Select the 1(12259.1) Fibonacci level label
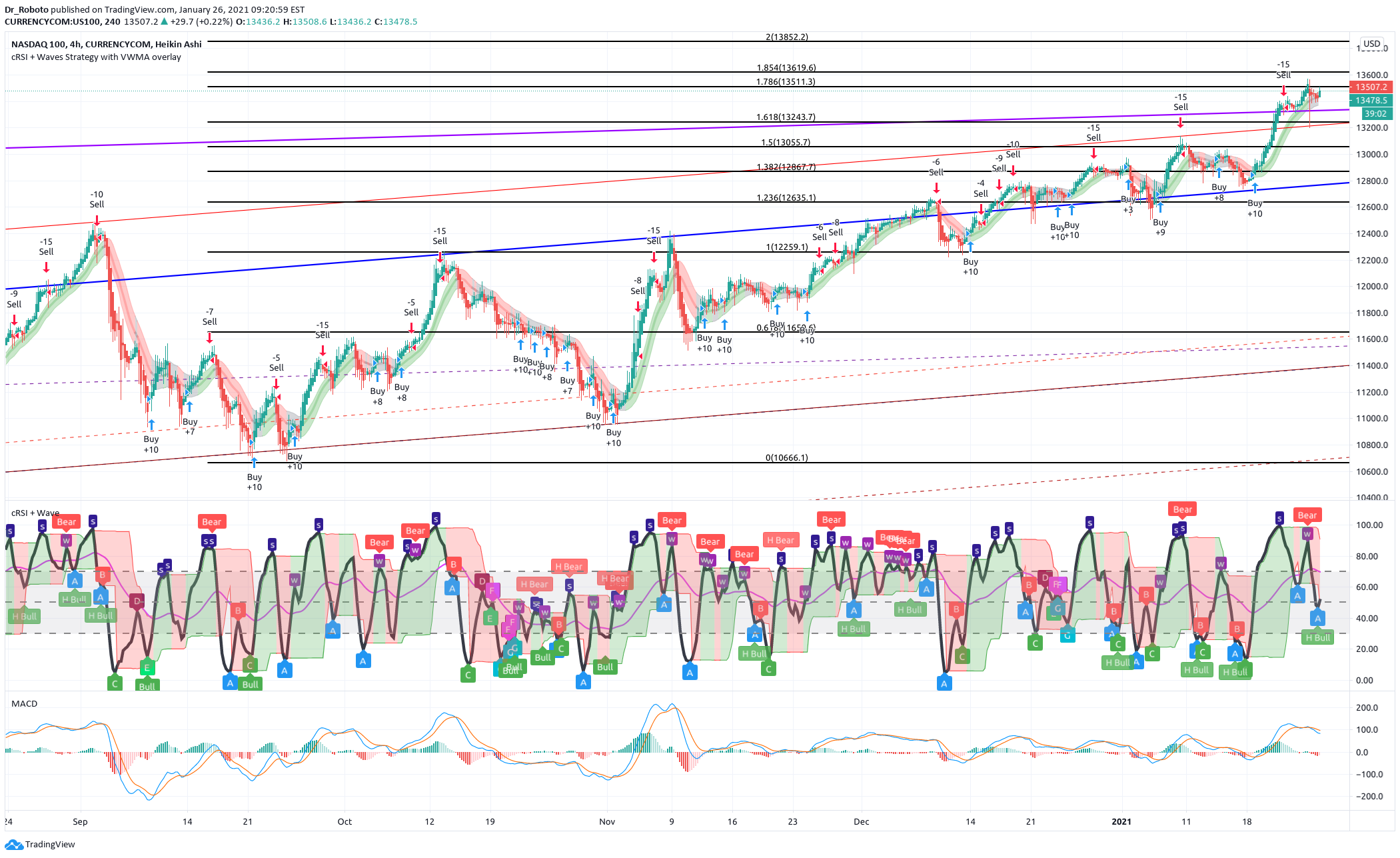The image size is (1400, 858). pyautogui.click(x=786, y=247)
